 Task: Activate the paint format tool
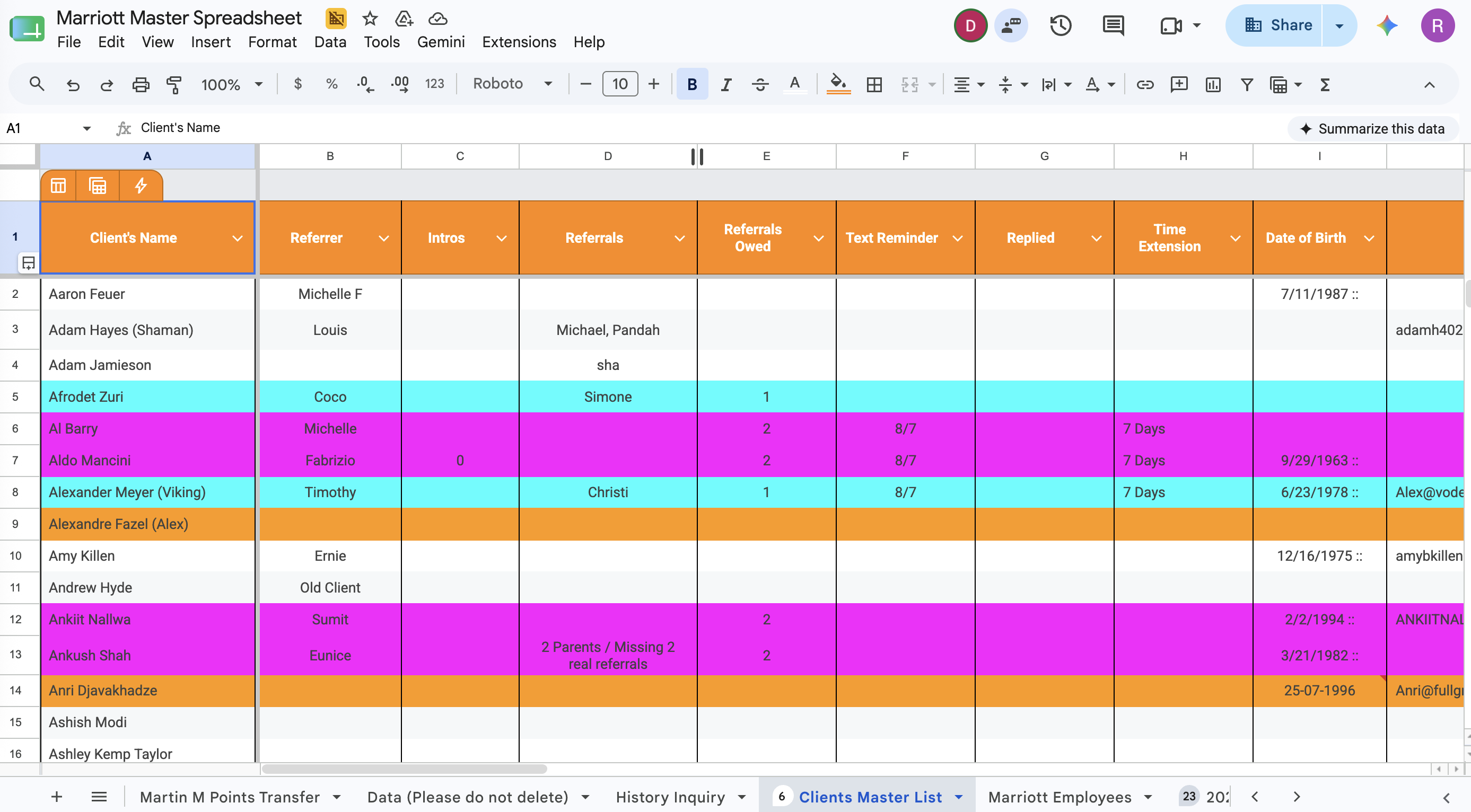(x=173, y=84)
